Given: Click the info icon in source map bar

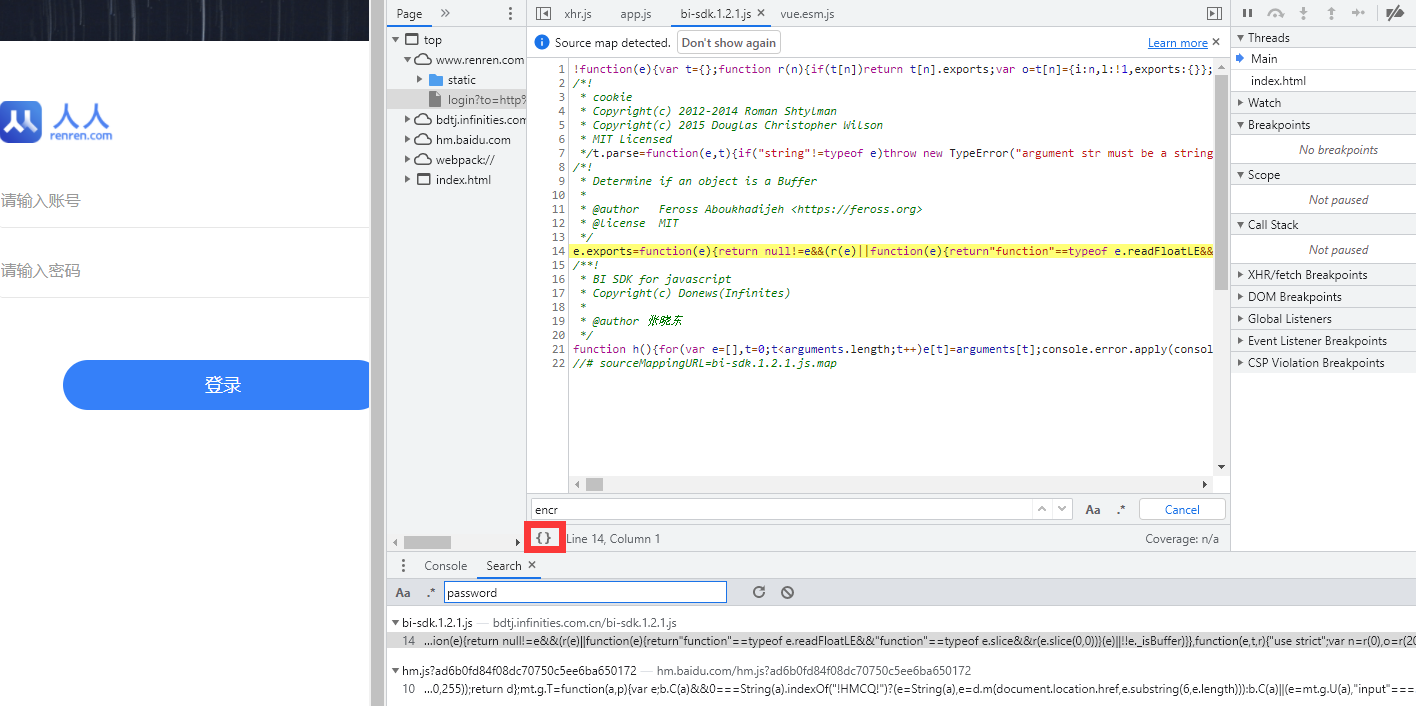Looking at the screenshot, I should 542,43.
